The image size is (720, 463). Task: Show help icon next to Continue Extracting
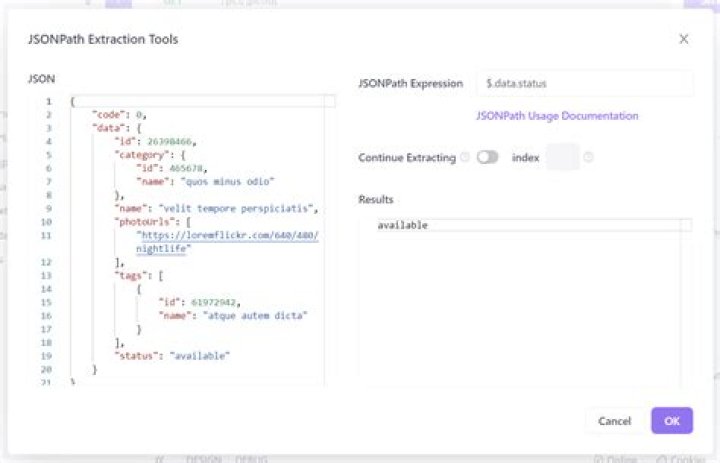[465, 158]
